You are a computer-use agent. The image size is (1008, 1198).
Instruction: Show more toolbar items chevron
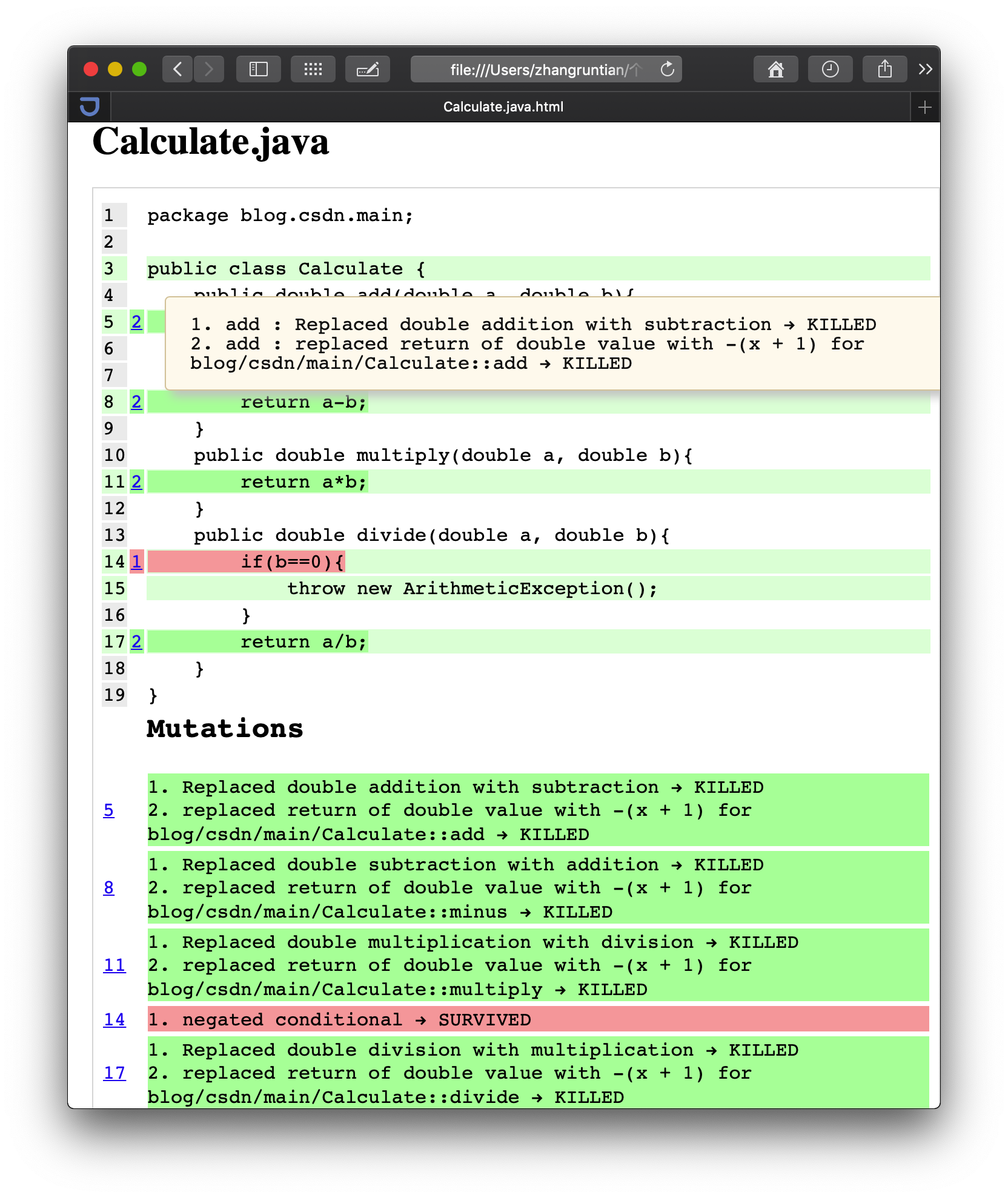pos(925,69)
